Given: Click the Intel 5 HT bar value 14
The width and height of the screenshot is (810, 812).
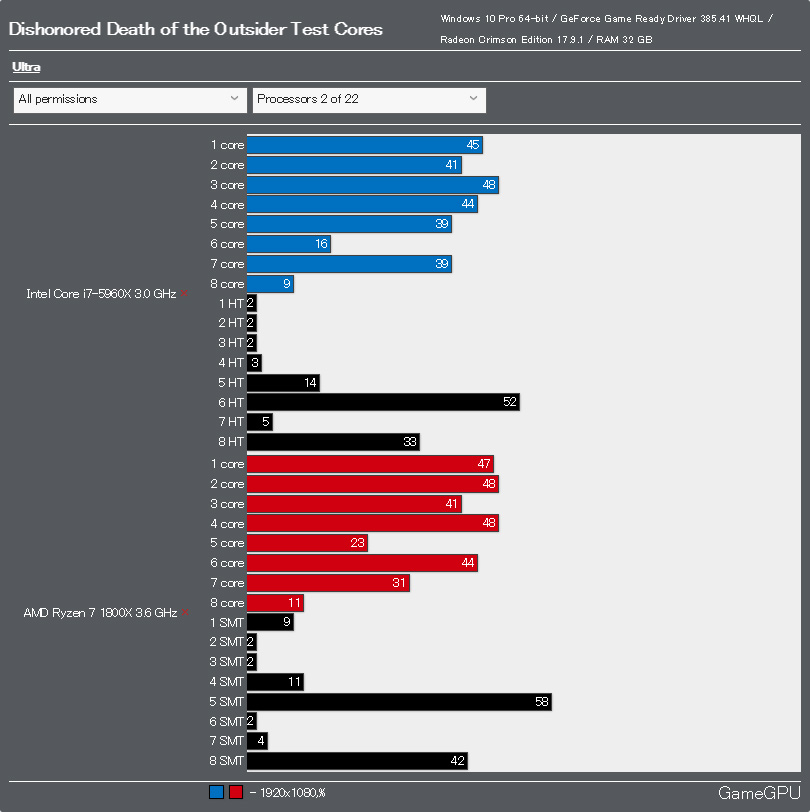Looking at the screenshot, I should point(310,383).
